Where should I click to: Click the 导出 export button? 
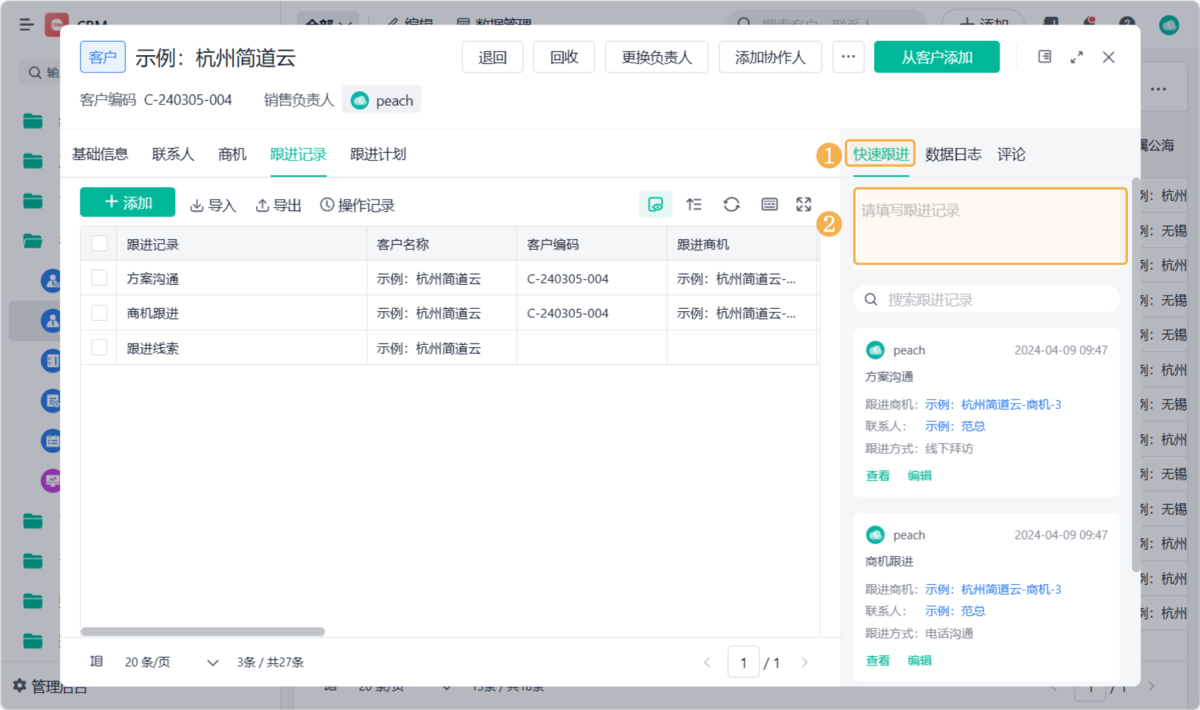pyautogui.click(x=279, y=205)
